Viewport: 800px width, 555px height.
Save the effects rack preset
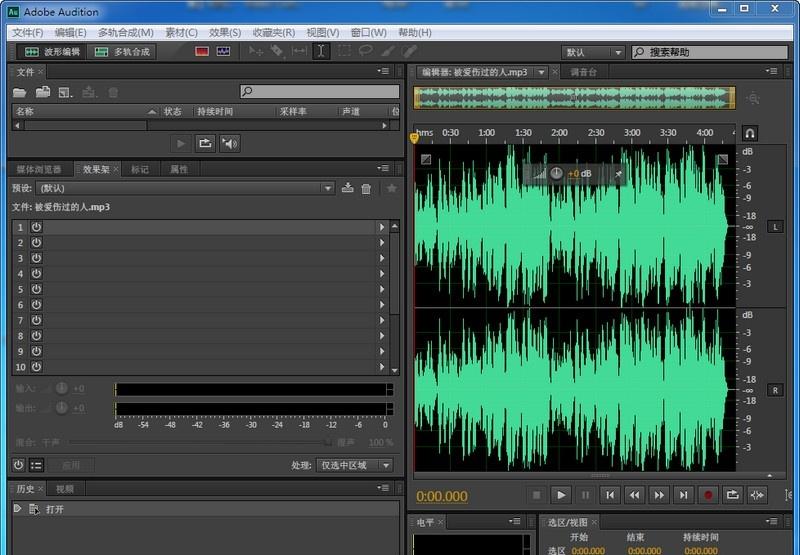point(347,188)
